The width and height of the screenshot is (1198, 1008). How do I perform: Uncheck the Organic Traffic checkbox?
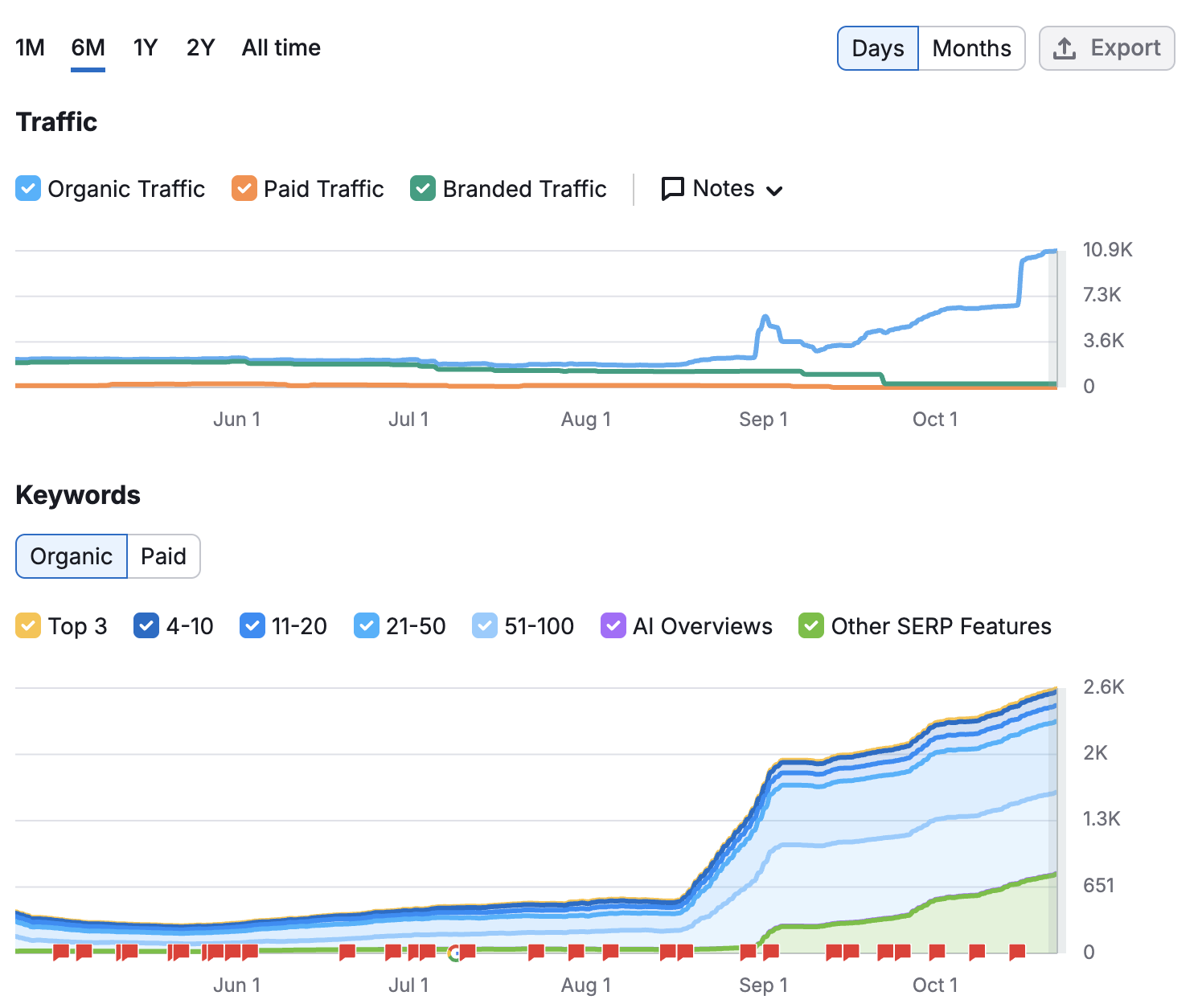click(28, 189)
